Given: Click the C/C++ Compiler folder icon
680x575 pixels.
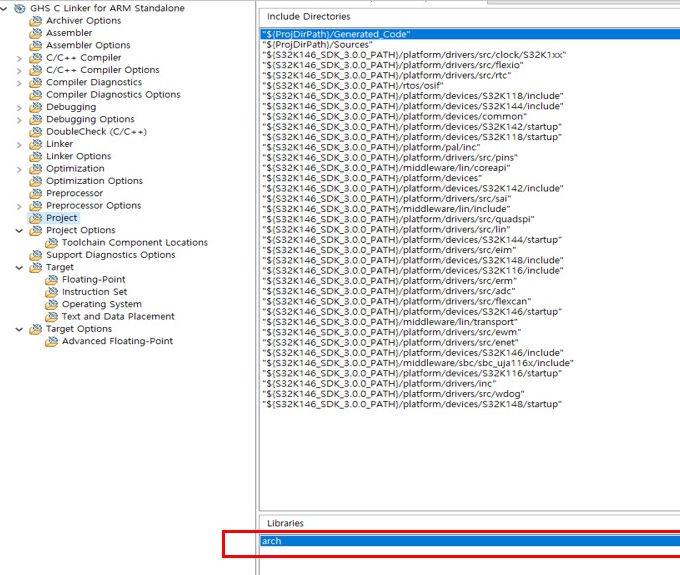Looking at the screenshot, I should tap(36, 58).
